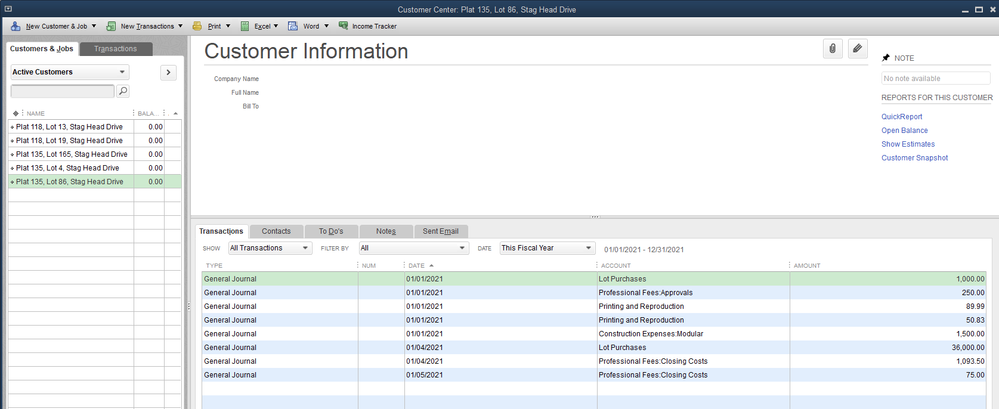Open the Filter By 'All' dropdown

click(x=413, y=248)
